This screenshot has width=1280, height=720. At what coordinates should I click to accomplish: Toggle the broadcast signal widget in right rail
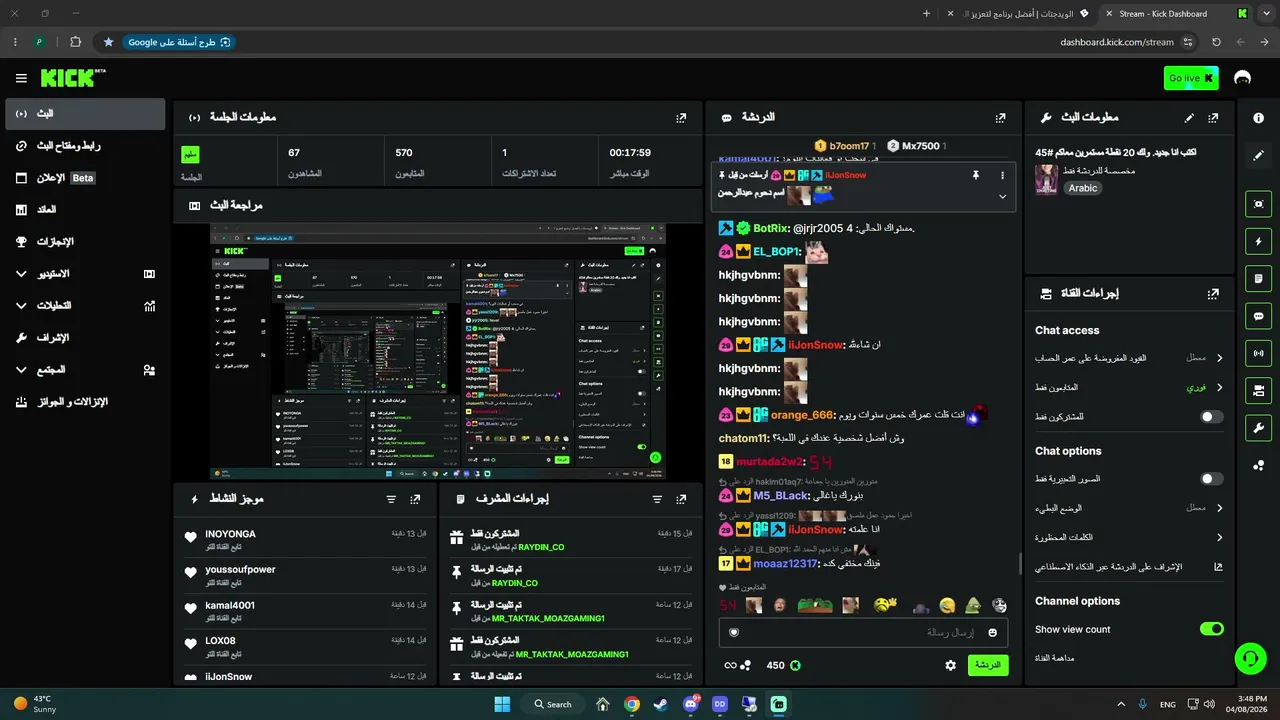click(x=1258, y=353)
